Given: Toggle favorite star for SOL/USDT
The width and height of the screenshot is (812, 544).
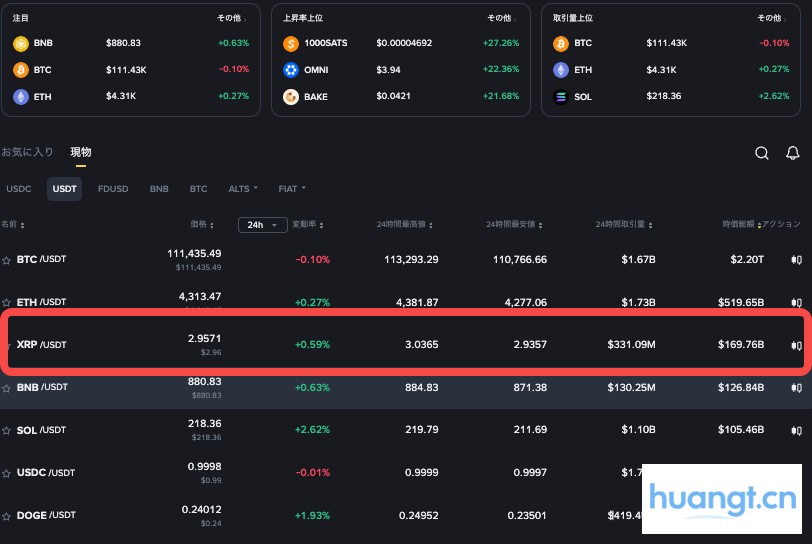Looking at the screenshot, I should click(7, 430).
